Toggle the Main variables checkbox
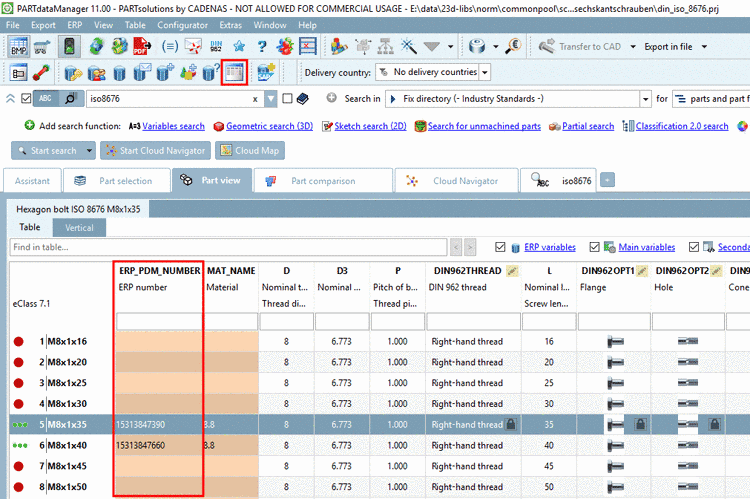This screenshot has width=750, height=499. tap(596, 247)
